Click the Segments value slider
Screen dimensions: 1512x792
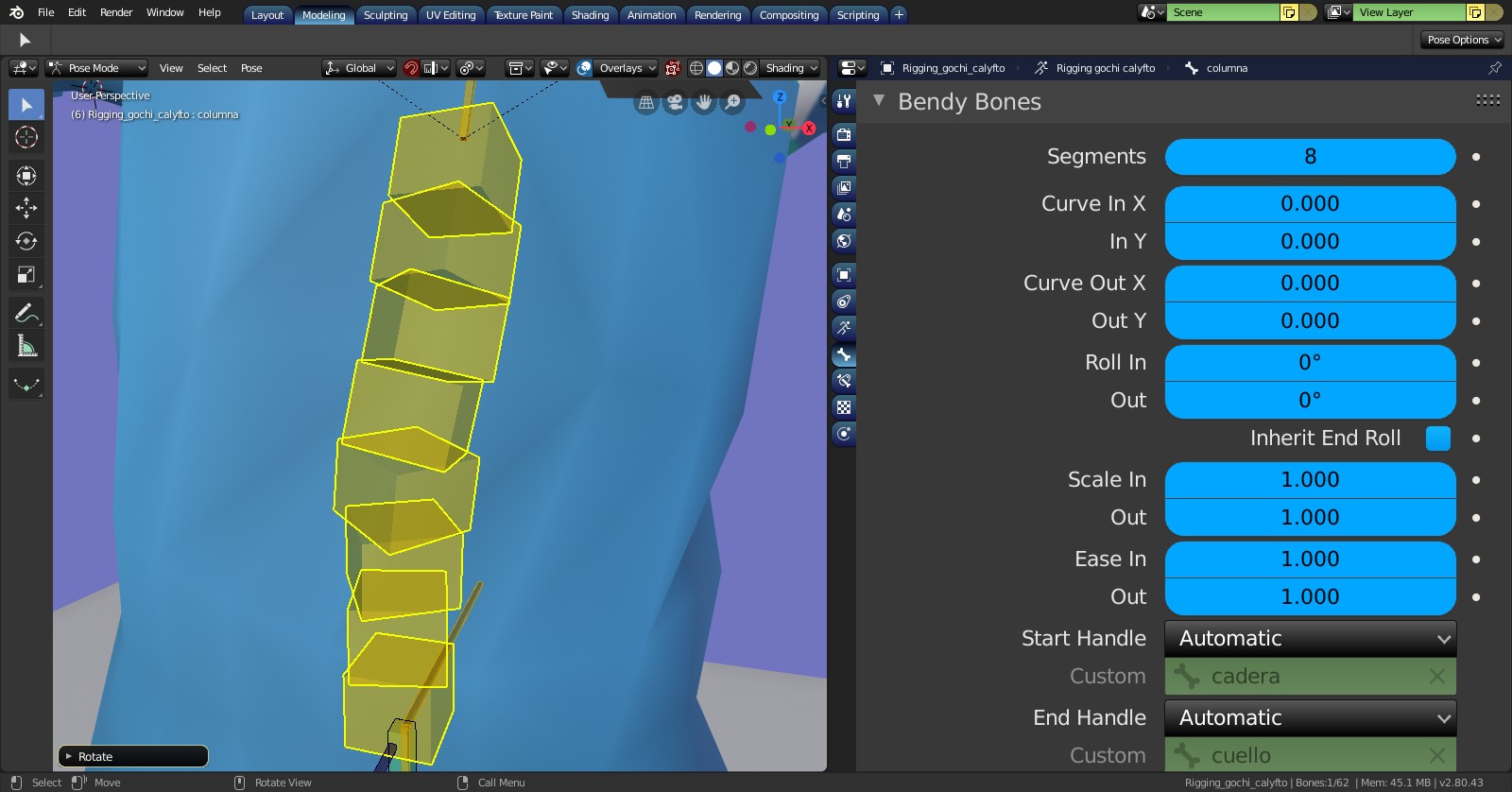coord(1311,157)
